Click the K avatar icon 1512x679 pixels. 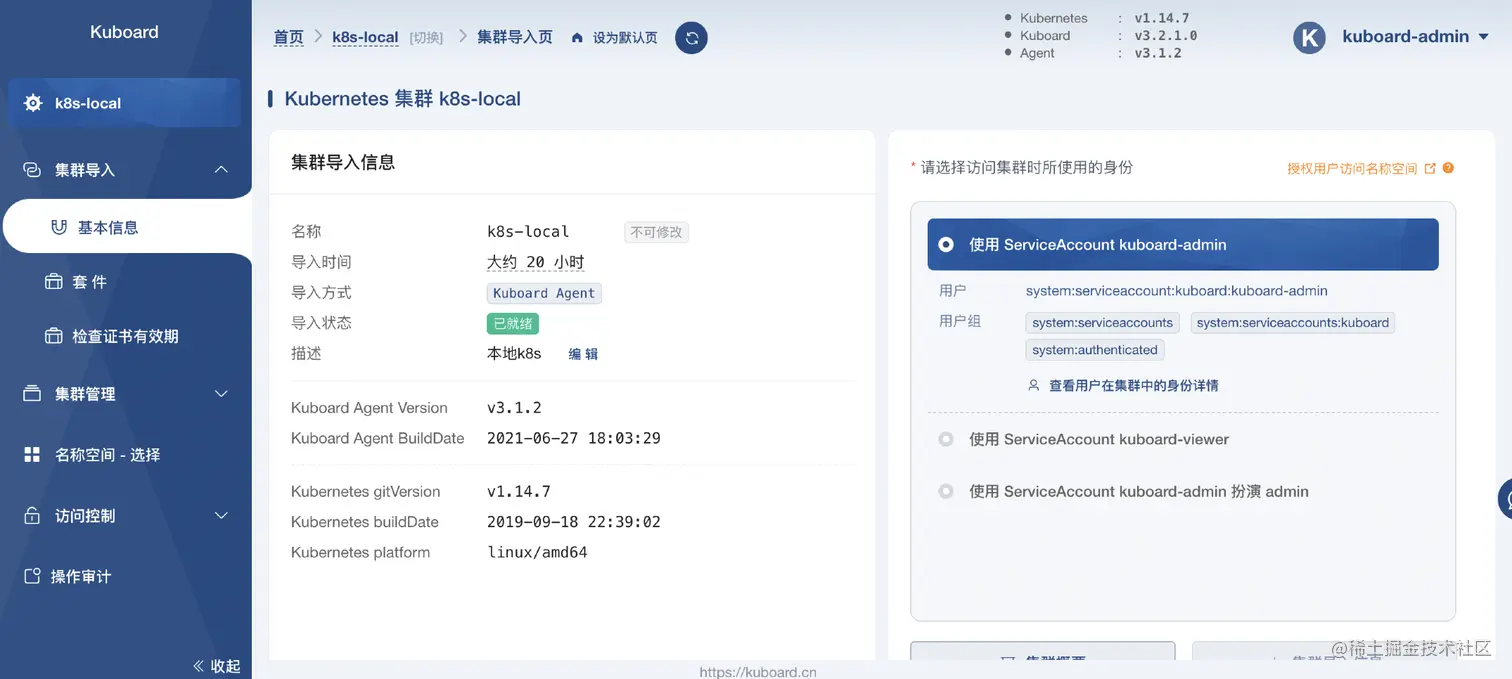(1309, 37)
